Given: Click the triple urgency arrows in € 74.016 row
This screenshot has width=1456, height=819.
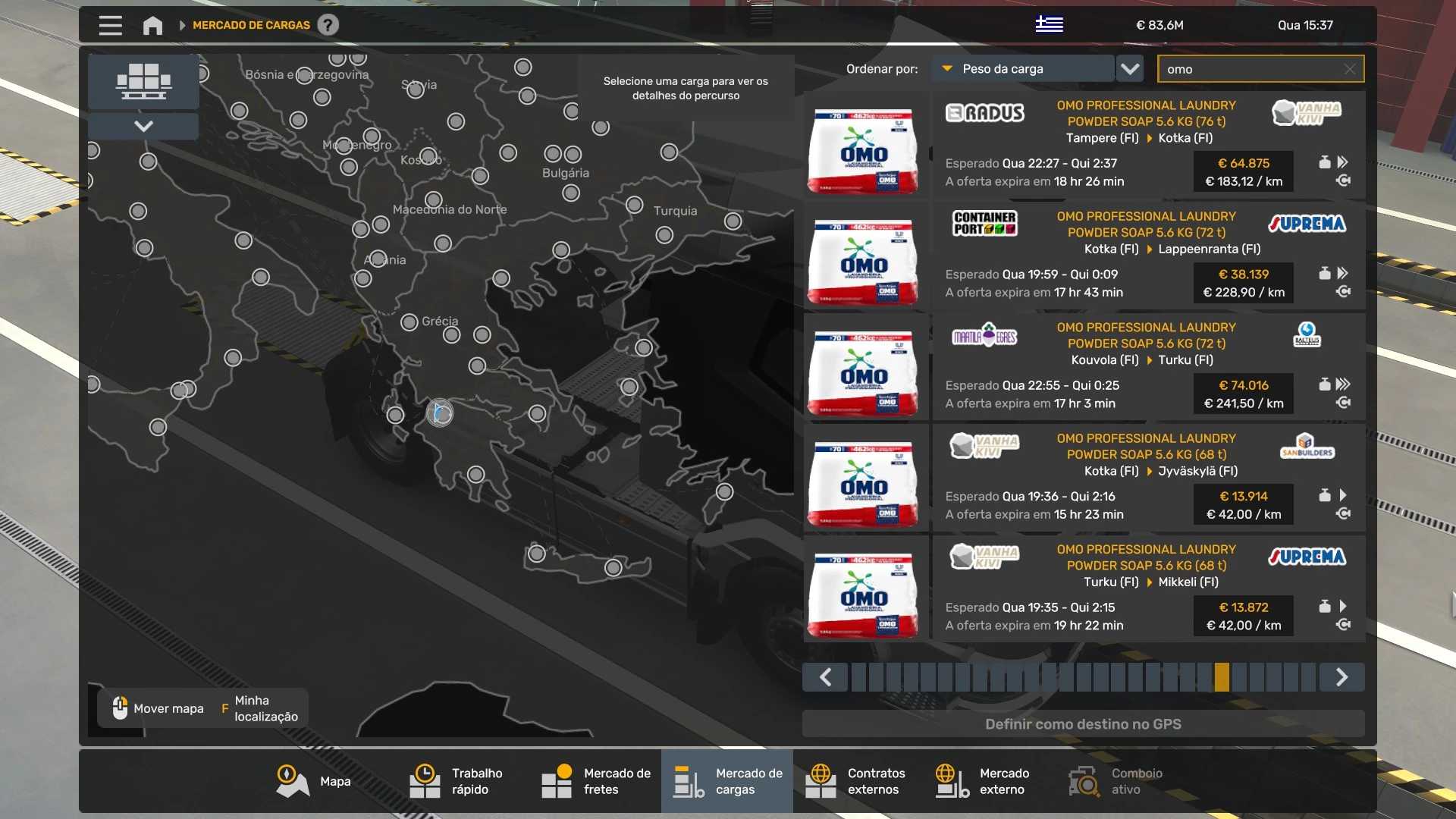Looking at the screenshot, I should click(1343, 384).
